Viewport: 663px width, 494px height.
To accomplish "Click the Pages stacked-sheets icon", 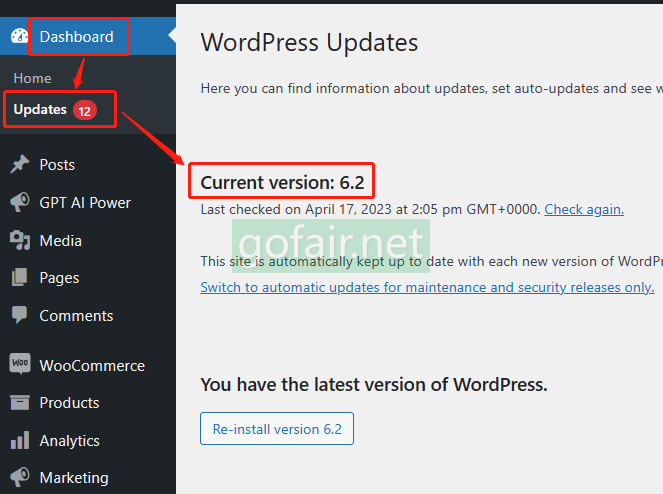I will [19, 277].
